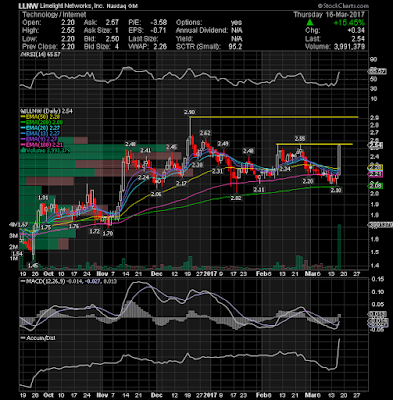
Task: Select the '1.70' low price label
Action: [108, 234]
